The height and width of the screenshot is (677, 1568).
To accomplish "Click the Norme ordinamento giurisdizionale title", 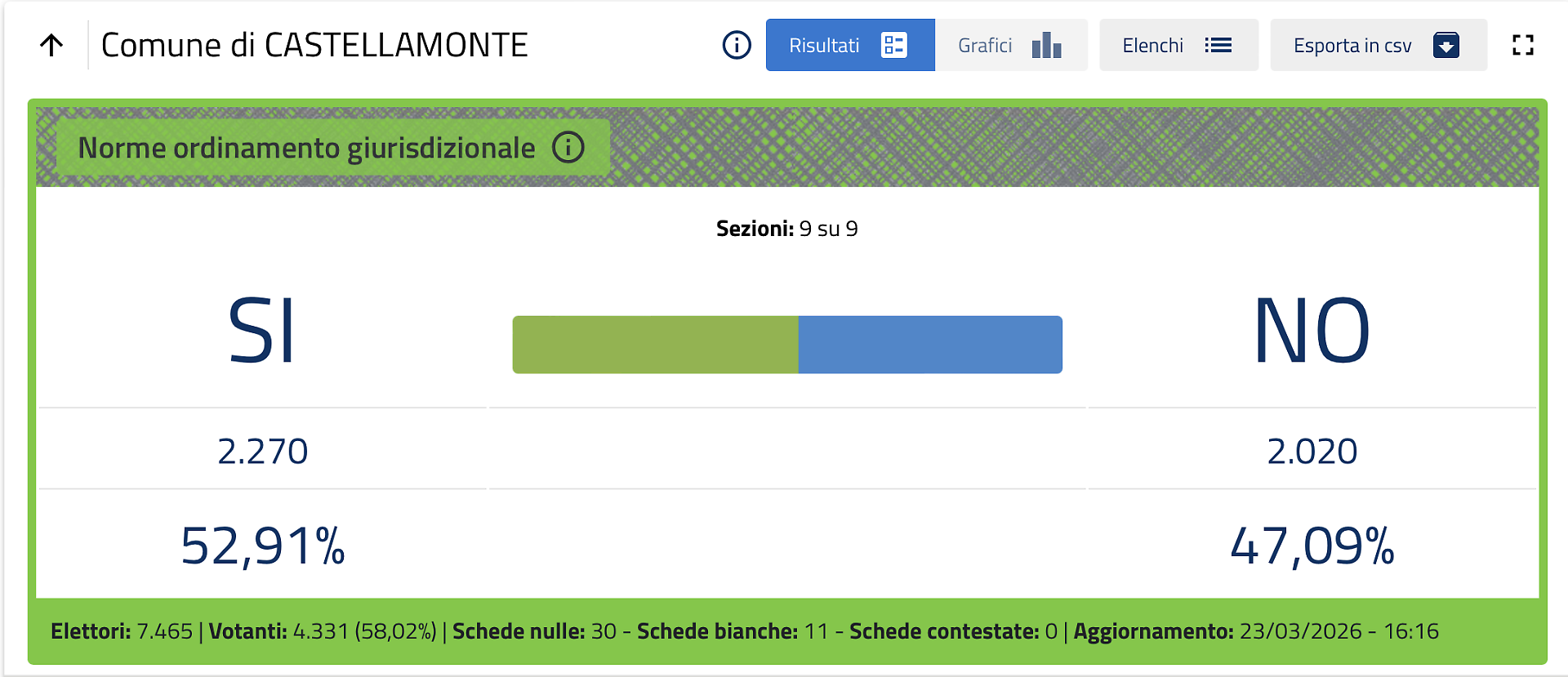I will pos(306,148).
